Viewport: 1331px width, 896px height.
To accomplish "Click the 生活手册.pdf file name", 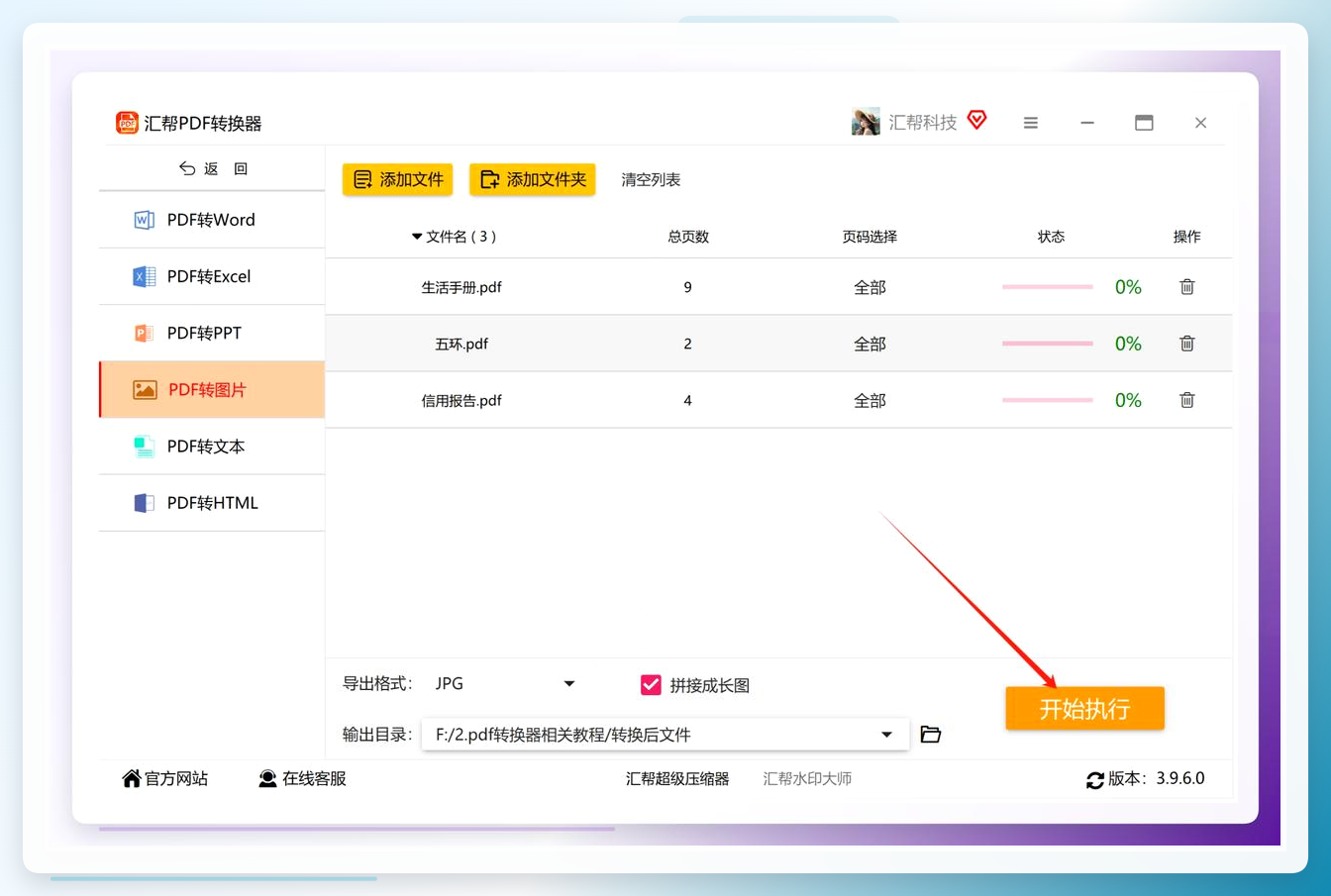I will point(461,287).
